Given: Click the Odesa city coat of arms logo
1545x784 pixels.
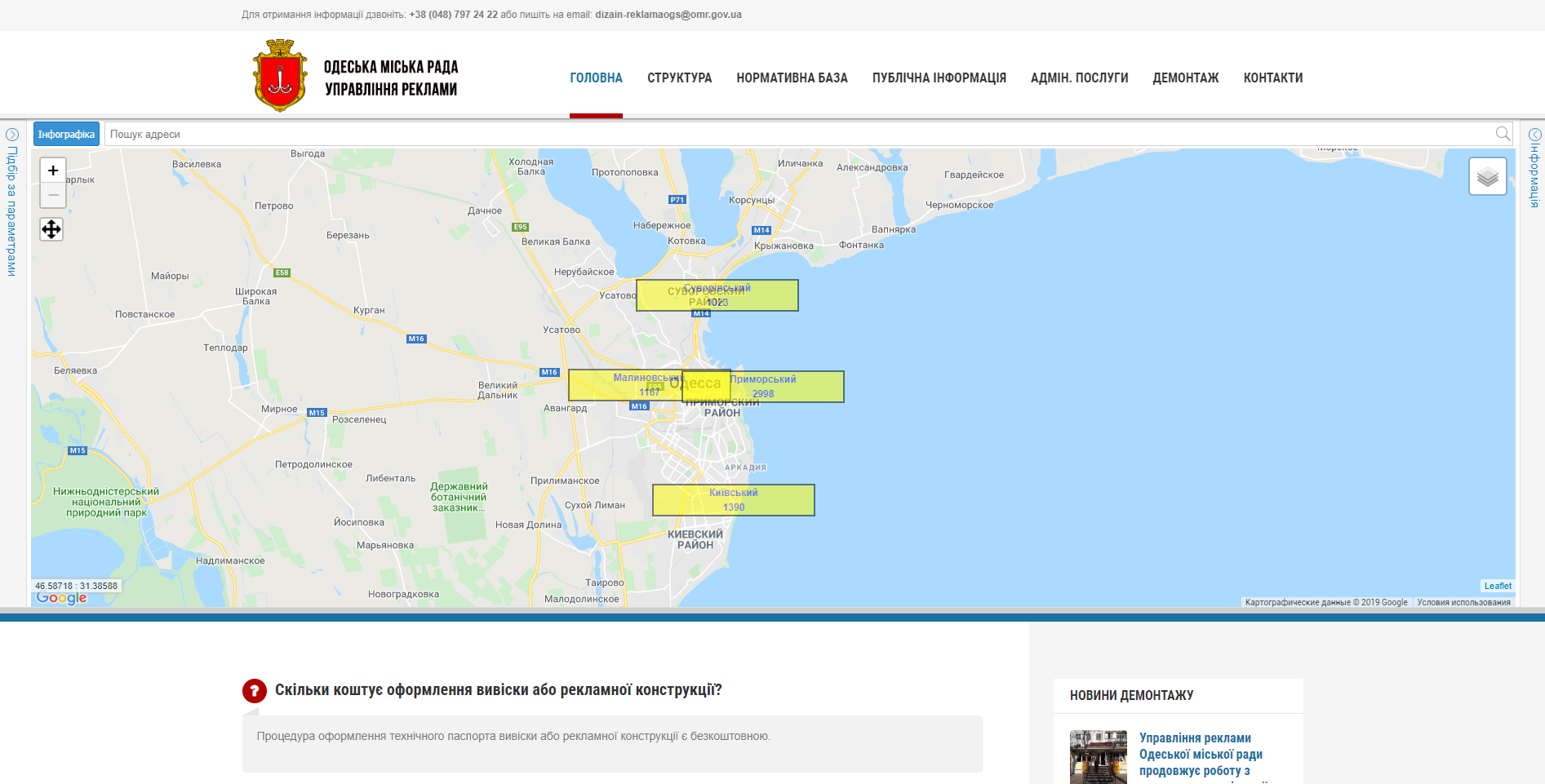Looking at the screenshot, I should (x=280, y=76).
